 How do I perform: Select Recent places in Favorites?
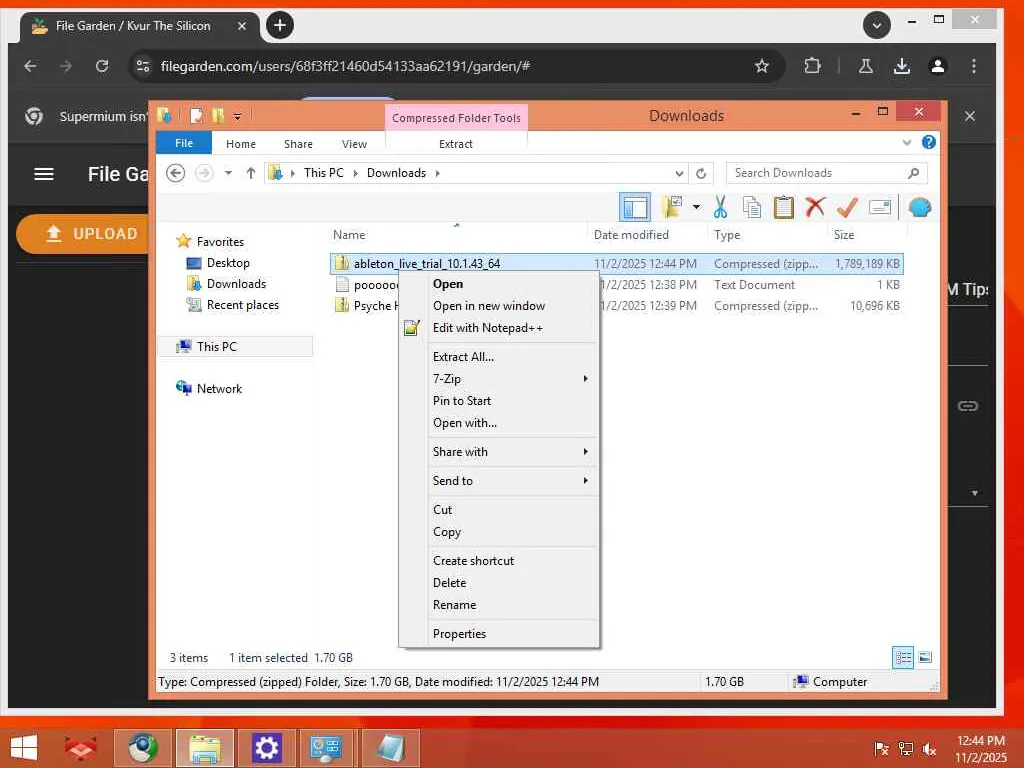[x=242, y=304]
